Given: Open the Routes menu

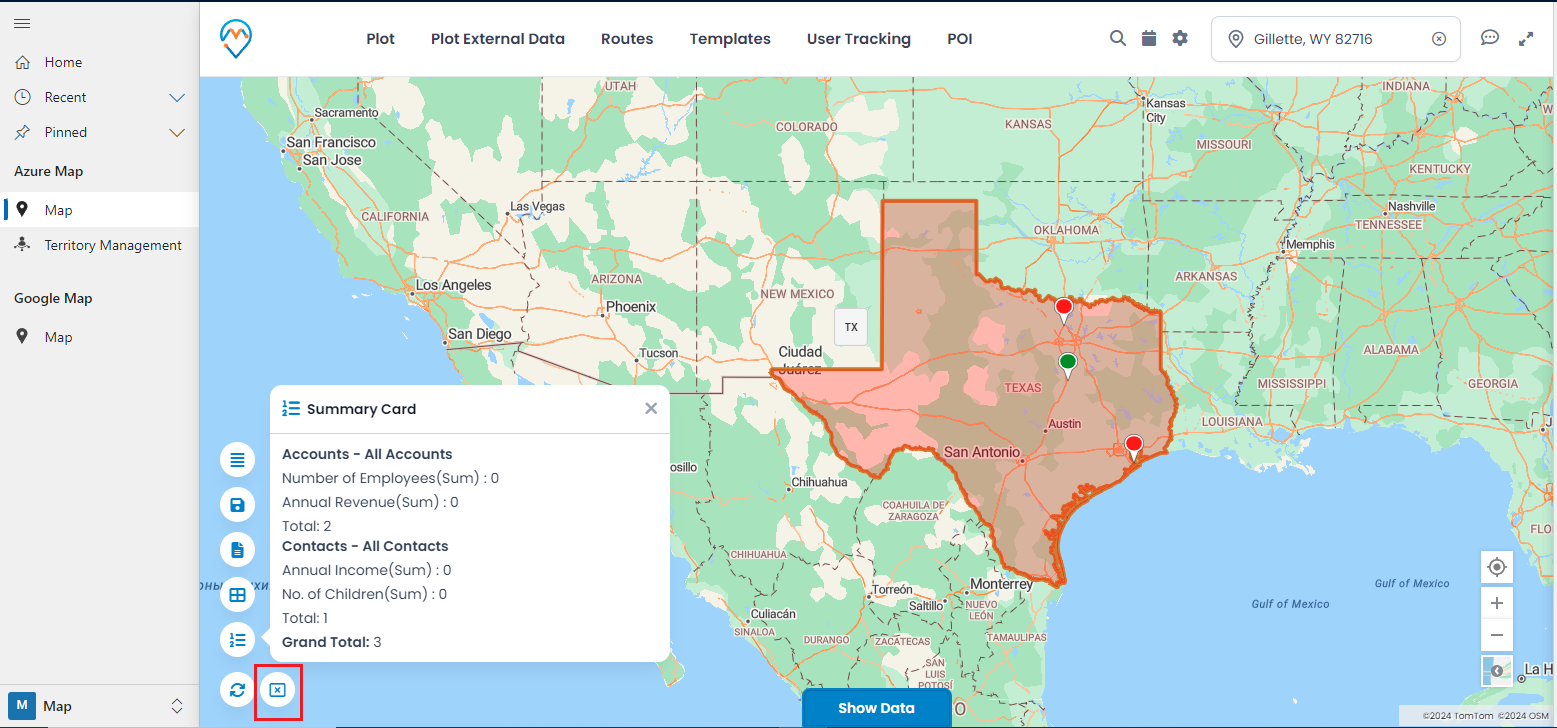Looking at the screenshot, I should tap(627, 39).
